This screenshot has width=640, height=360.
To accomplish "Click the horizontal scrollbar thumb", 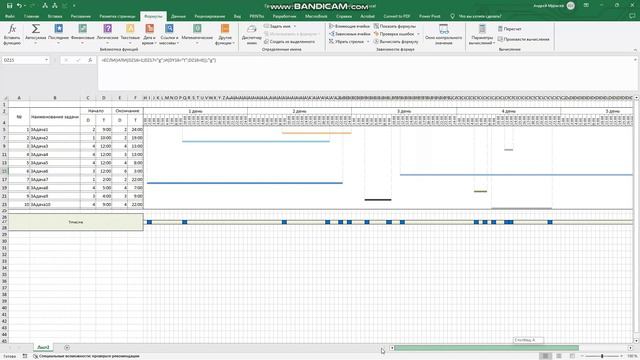I will (x=486, y=348).
